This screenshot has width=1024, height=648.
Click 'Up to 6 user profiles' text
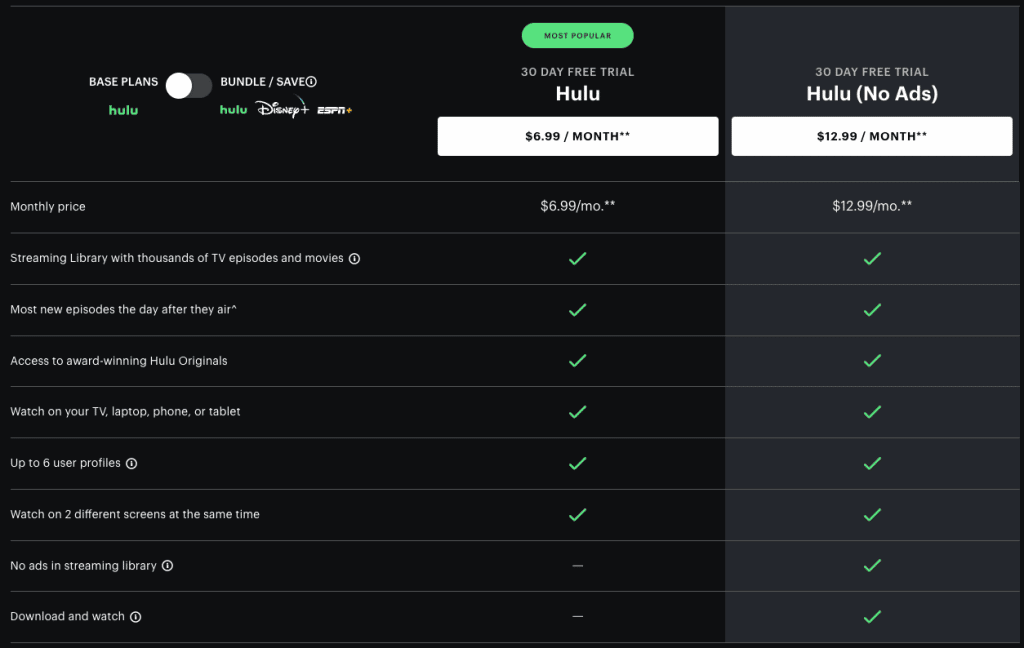tap(65, 463)
